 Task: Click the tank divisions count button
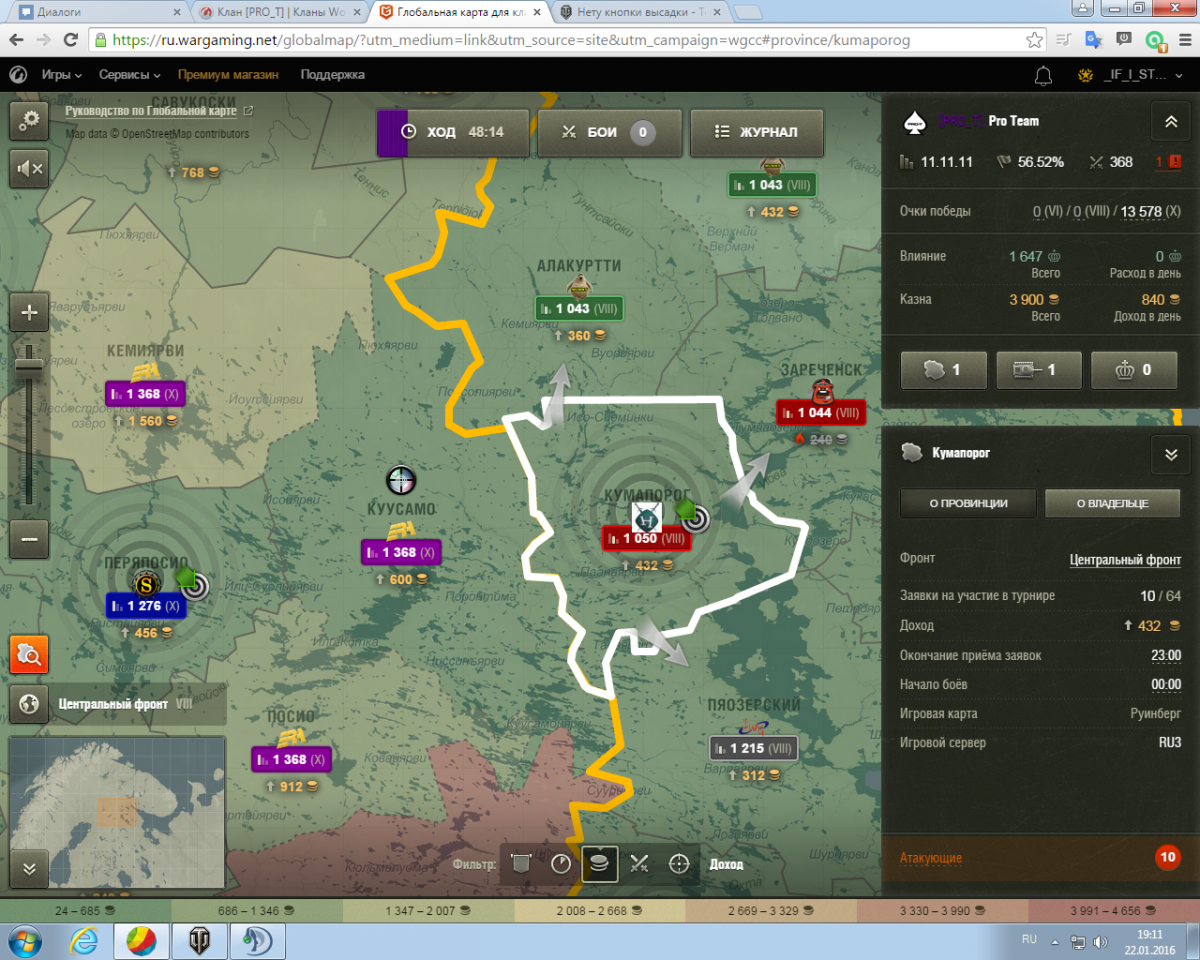tap(1039, 370)
